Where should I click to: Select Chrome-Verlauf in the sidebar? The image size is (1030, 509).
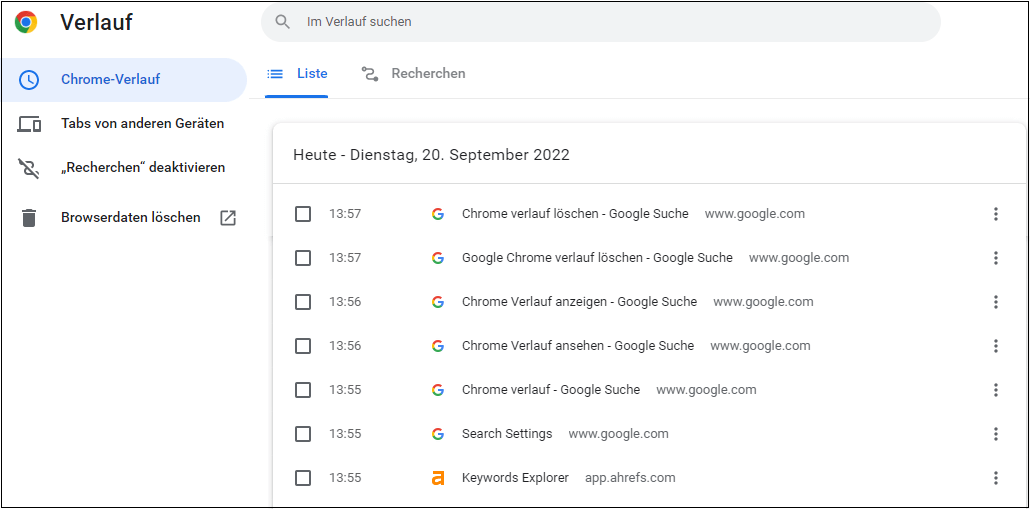click(123, 79)
